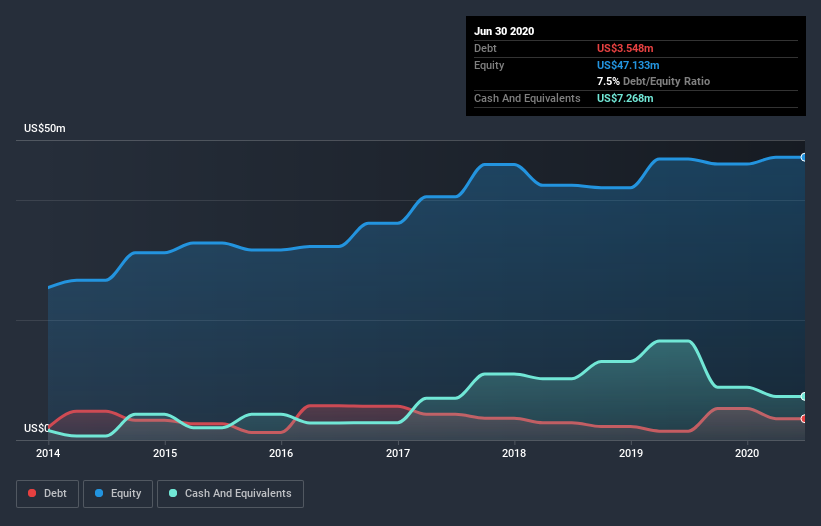This screenshot has height=526, width=821.
Task: Click the US$7.268m cash value
Action: [625, 98]
